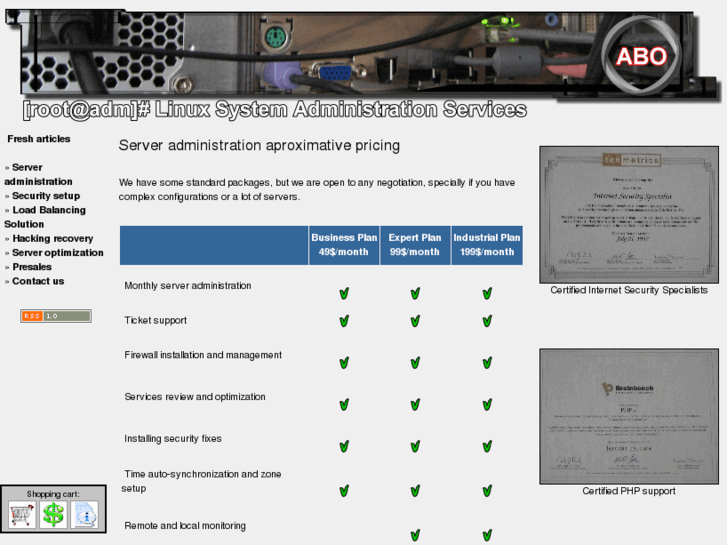This screenshot has height=545, width=727.
Task: Click the green dollar sign icon
Action: 53,515
